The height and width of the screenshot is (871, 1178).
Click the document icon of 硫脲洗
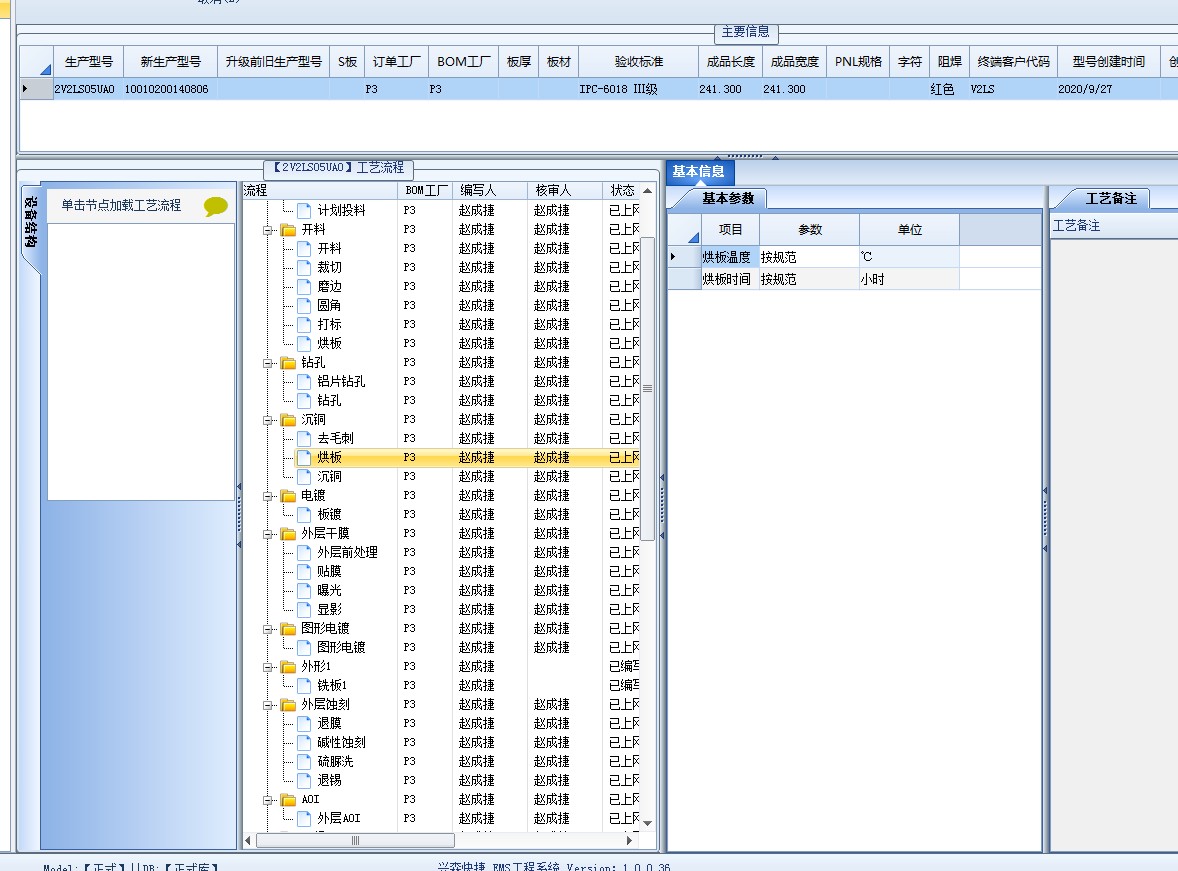pos(304,761)
